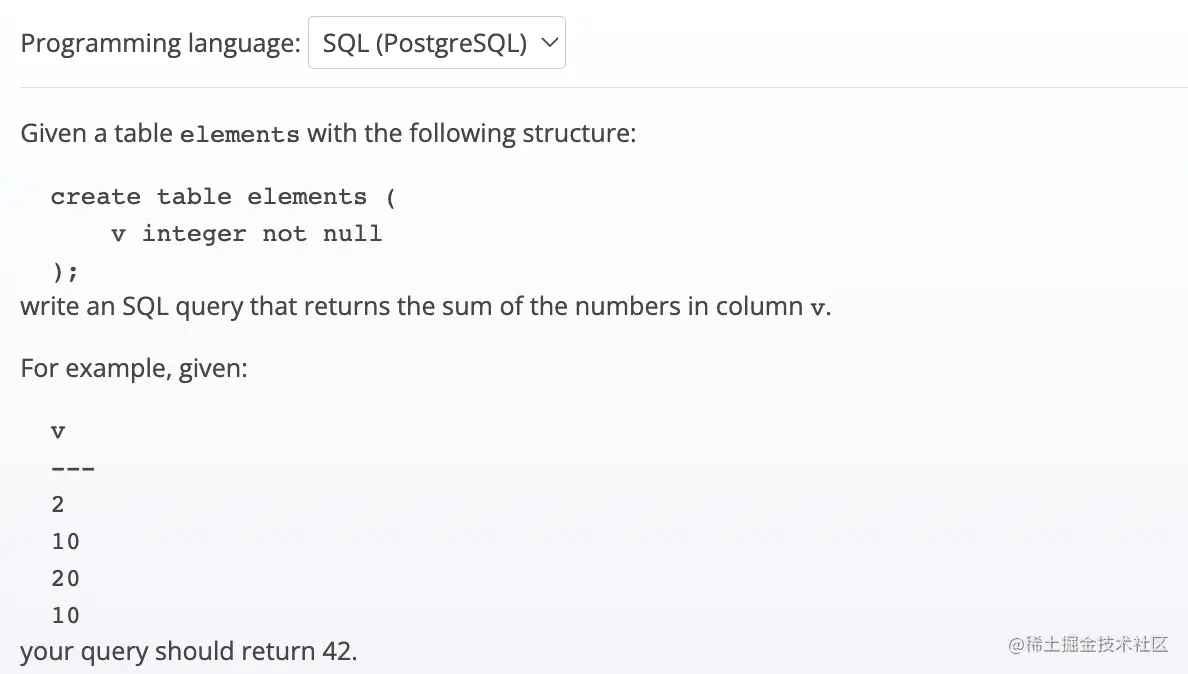Click the "create table elements (" code line
The width and height of the screenshot is (1188, 674).
(223, 197)
